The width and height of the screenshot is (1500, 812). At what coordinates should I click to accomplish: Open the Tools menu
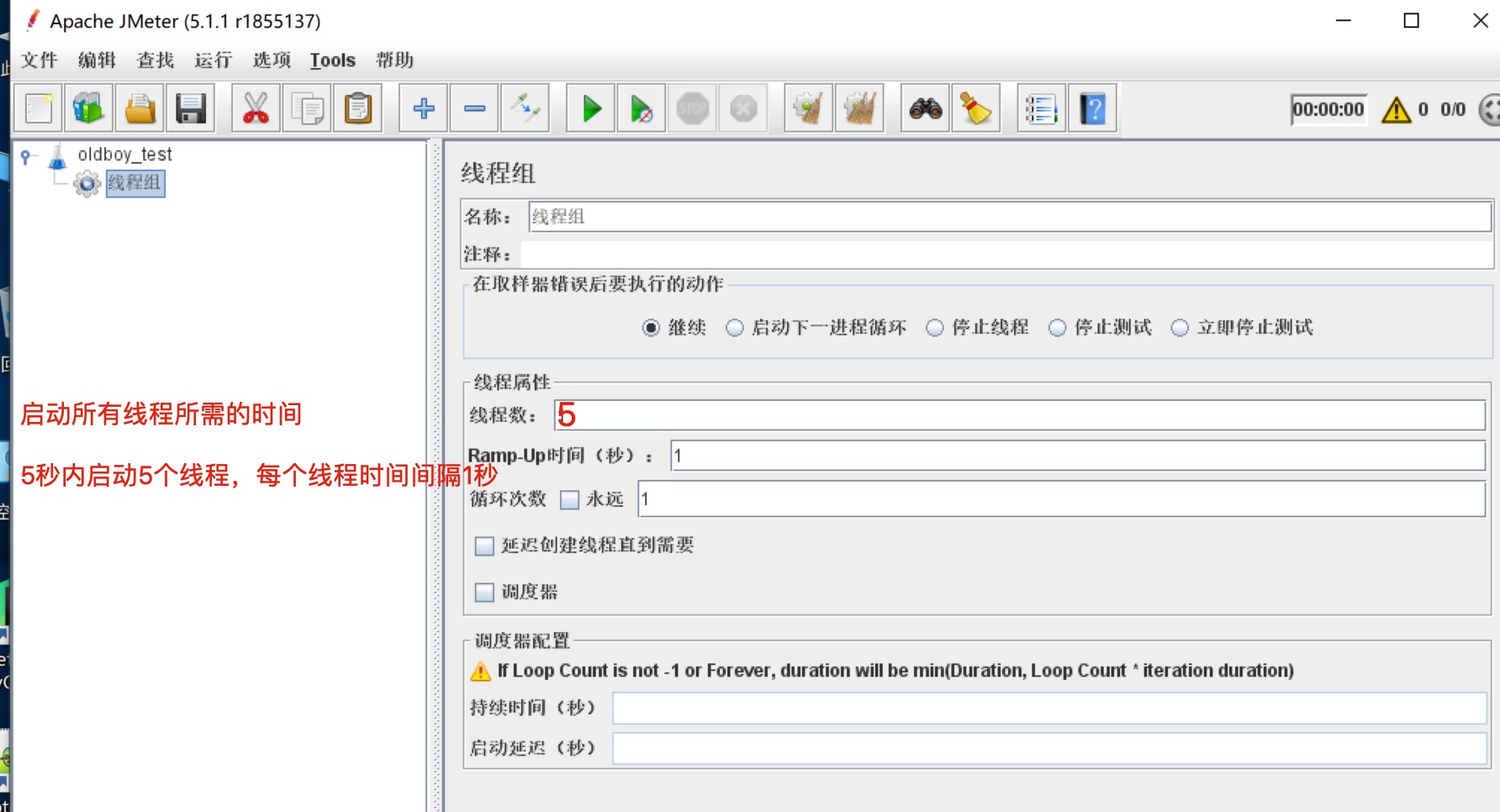point(332,61)
